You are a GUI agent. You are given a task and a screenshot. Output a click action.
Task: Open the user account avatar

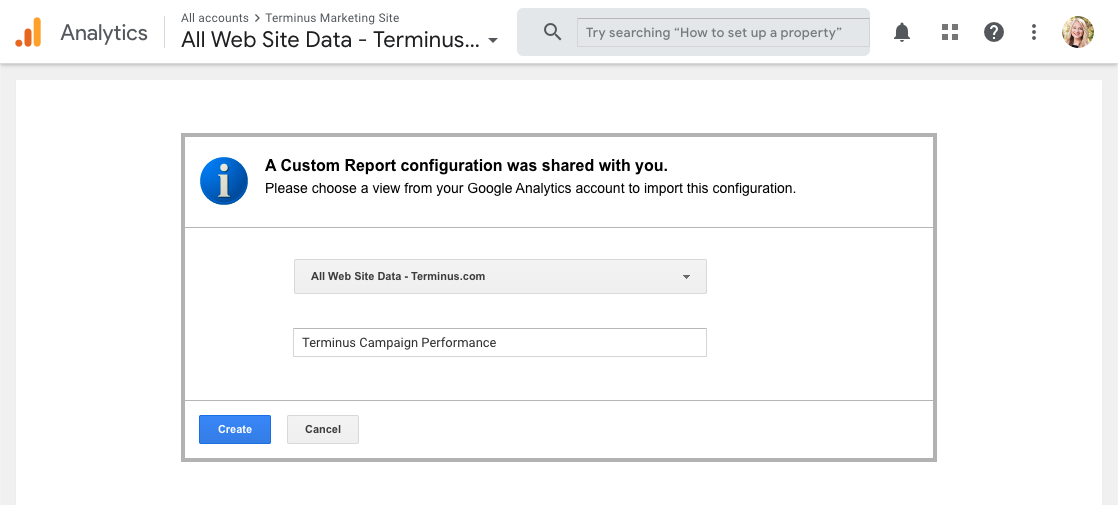[x=1077, y=32]
